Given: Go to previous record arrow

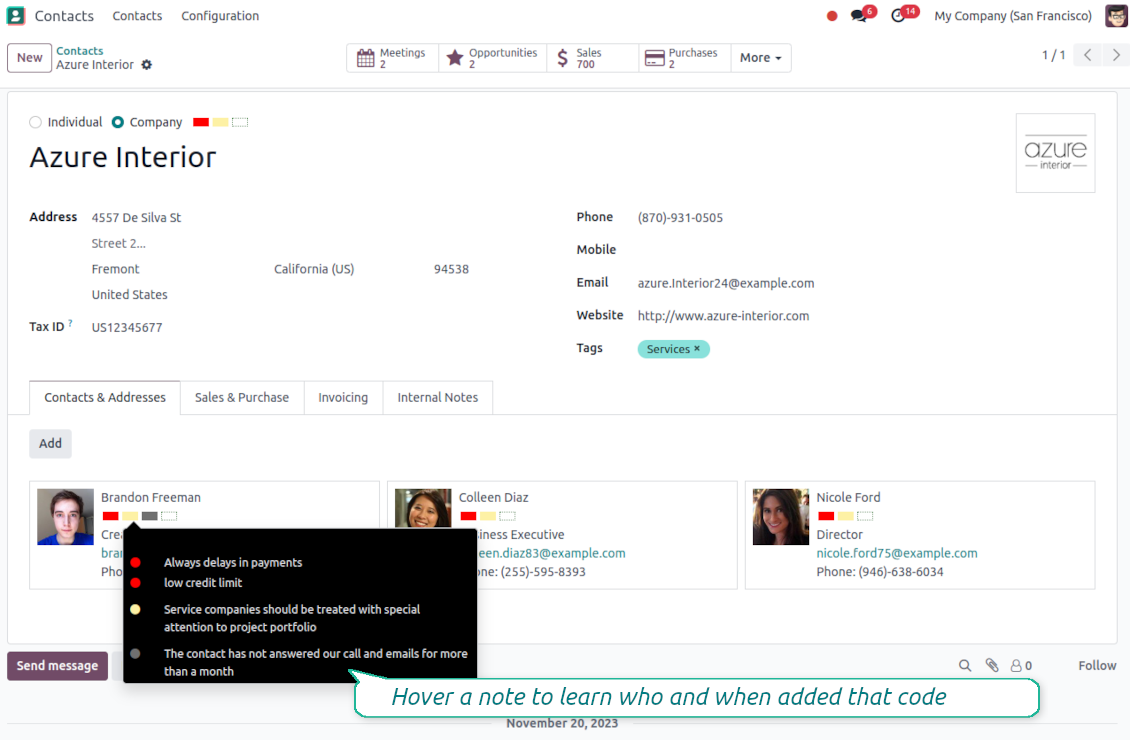Looking at the screenshot, I should click(1087, 55).
